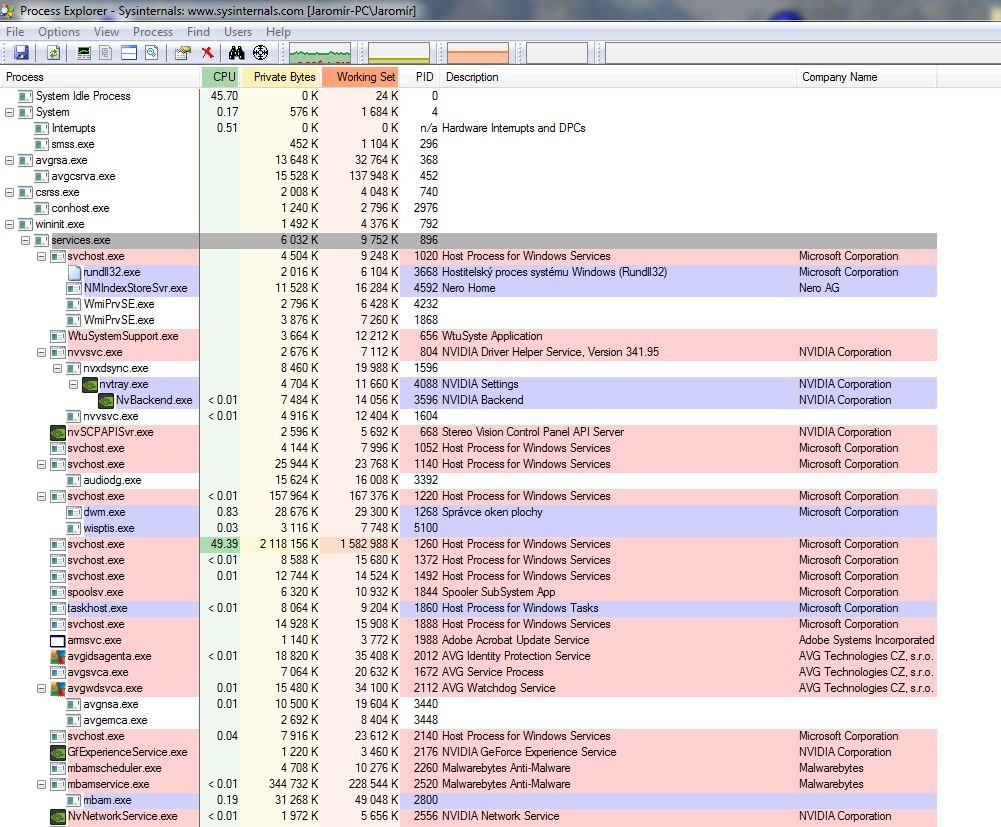1001x827 pixels.
Task: Click the Refresh Now toolbar icon
Action: click(x=54, y=53)
